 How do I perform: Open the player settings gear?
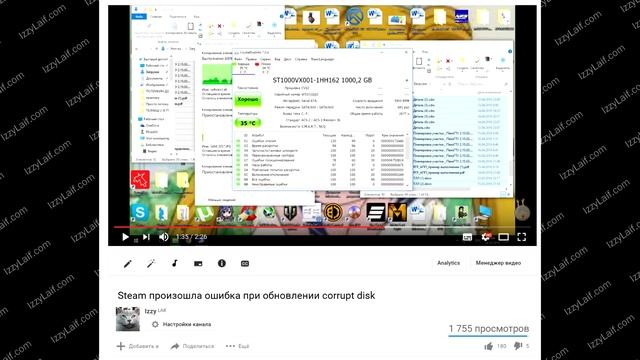(486, 237)
